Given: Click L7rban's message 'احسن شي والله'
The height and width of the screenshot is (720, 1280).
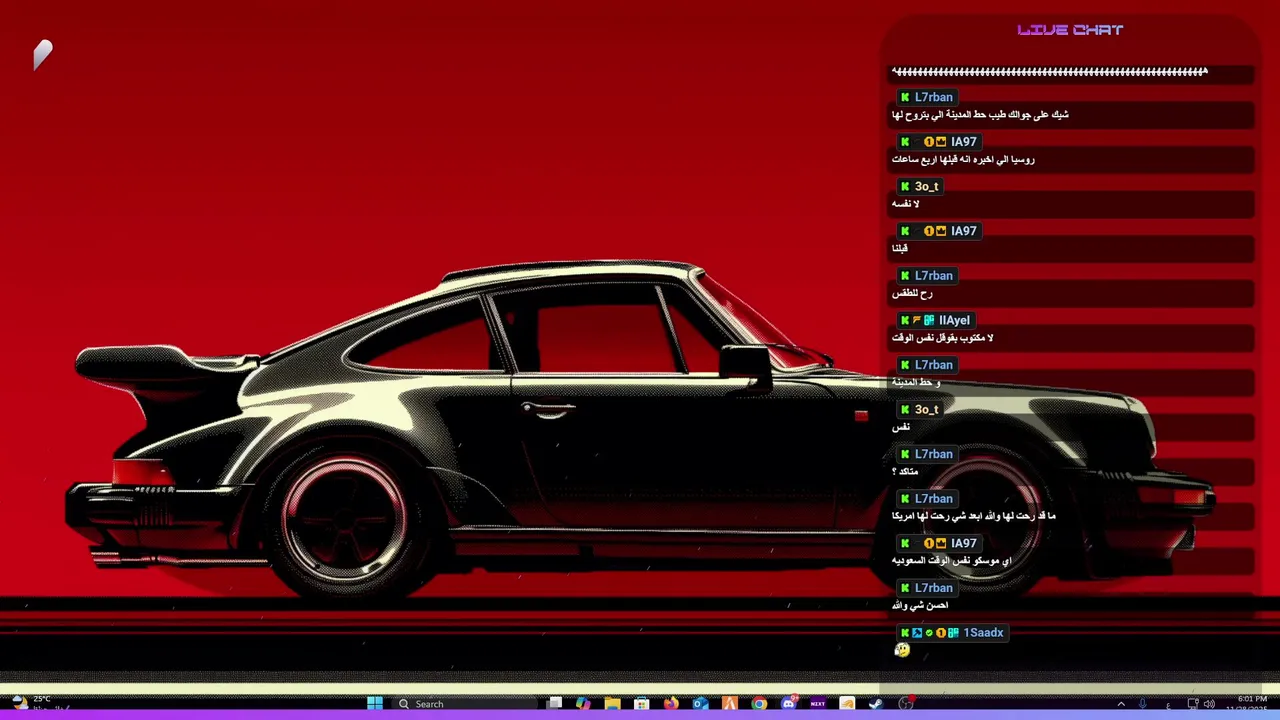Looking at the screenshot, I should click(920, 606).
